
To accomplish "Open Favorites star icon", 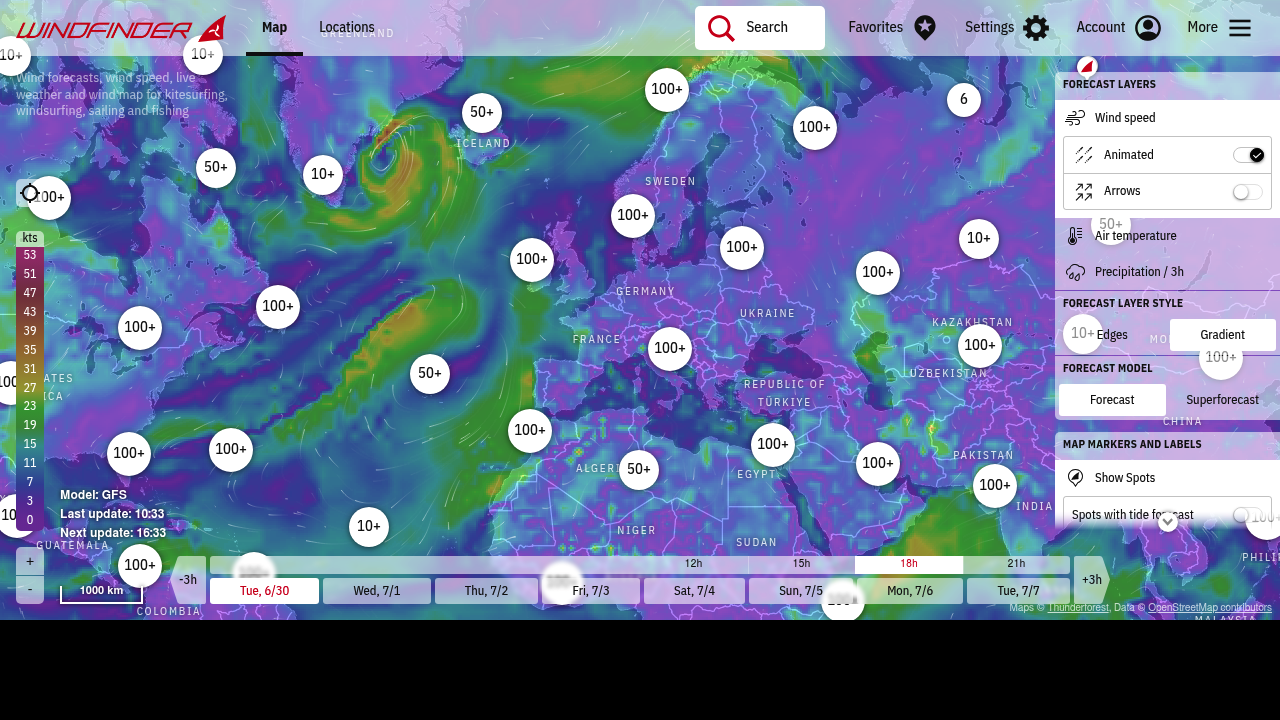I will (925, 28).
